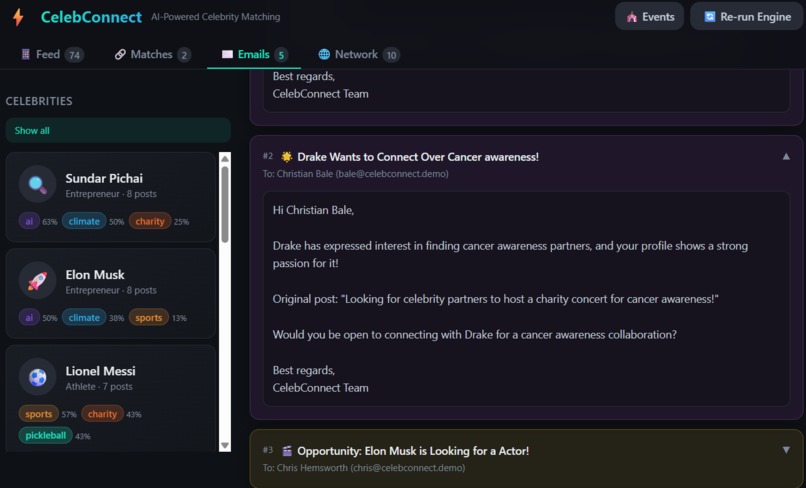Image resolution: width=806 pixels, height=488 pixels.
Task: Switch to the Matches tab
Action: pos(153,54)
